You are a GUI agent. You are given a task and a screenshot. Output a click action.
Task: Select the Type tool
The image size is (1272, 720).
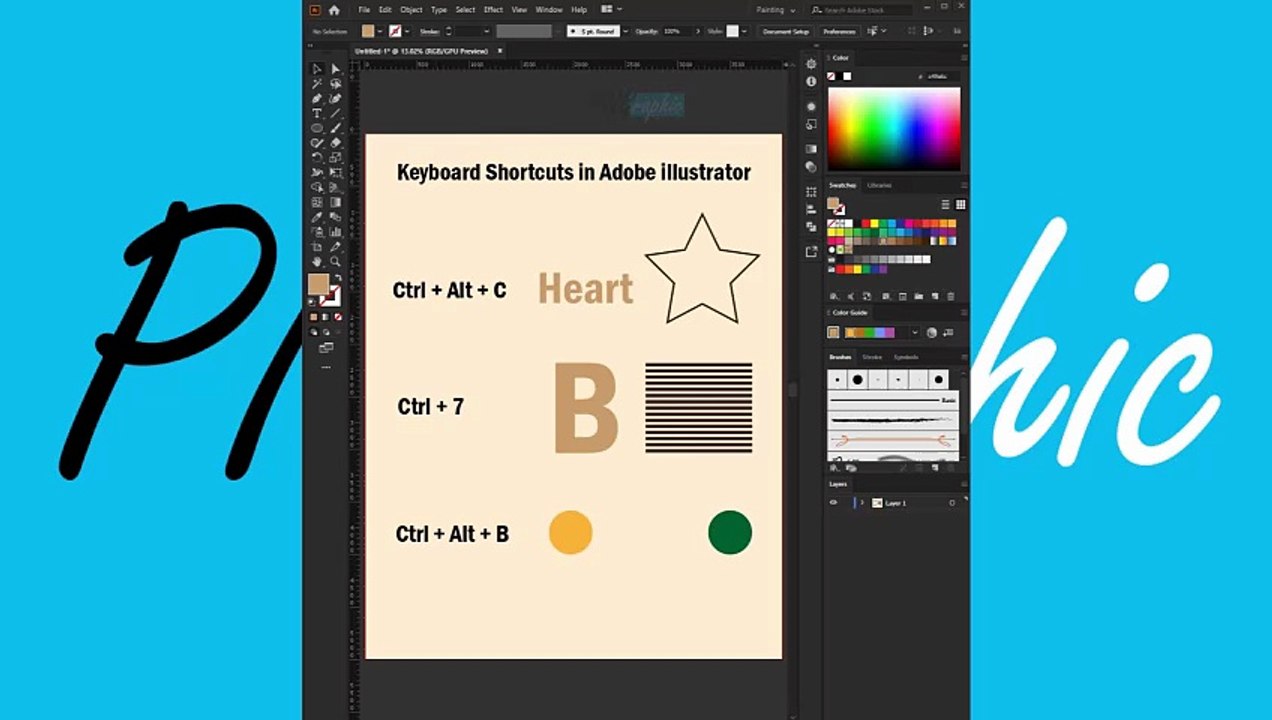317,113
